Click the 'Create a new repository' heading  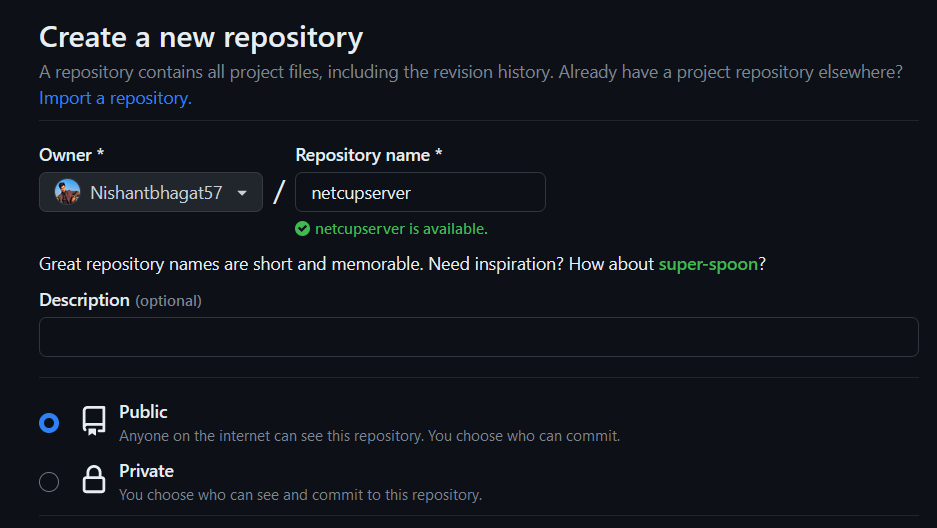click(201, 38)
